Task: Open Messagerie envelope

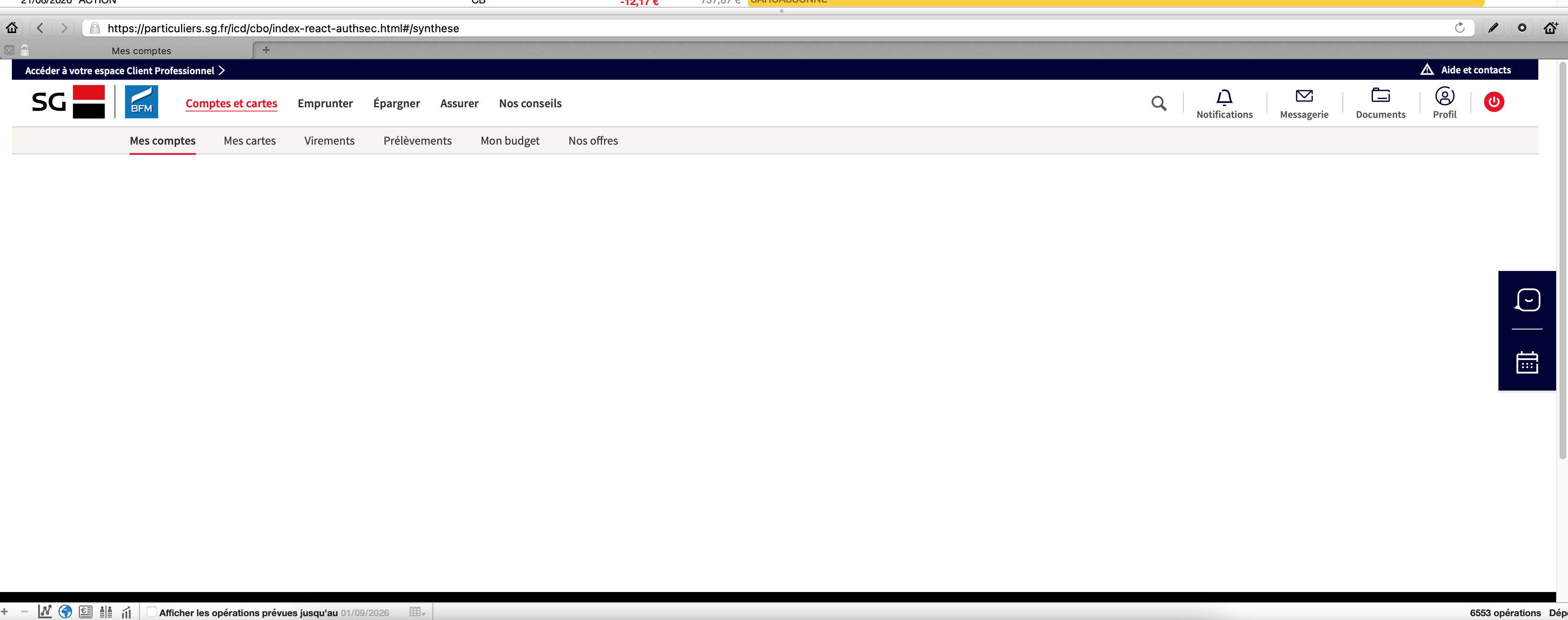Action: 1304,104
